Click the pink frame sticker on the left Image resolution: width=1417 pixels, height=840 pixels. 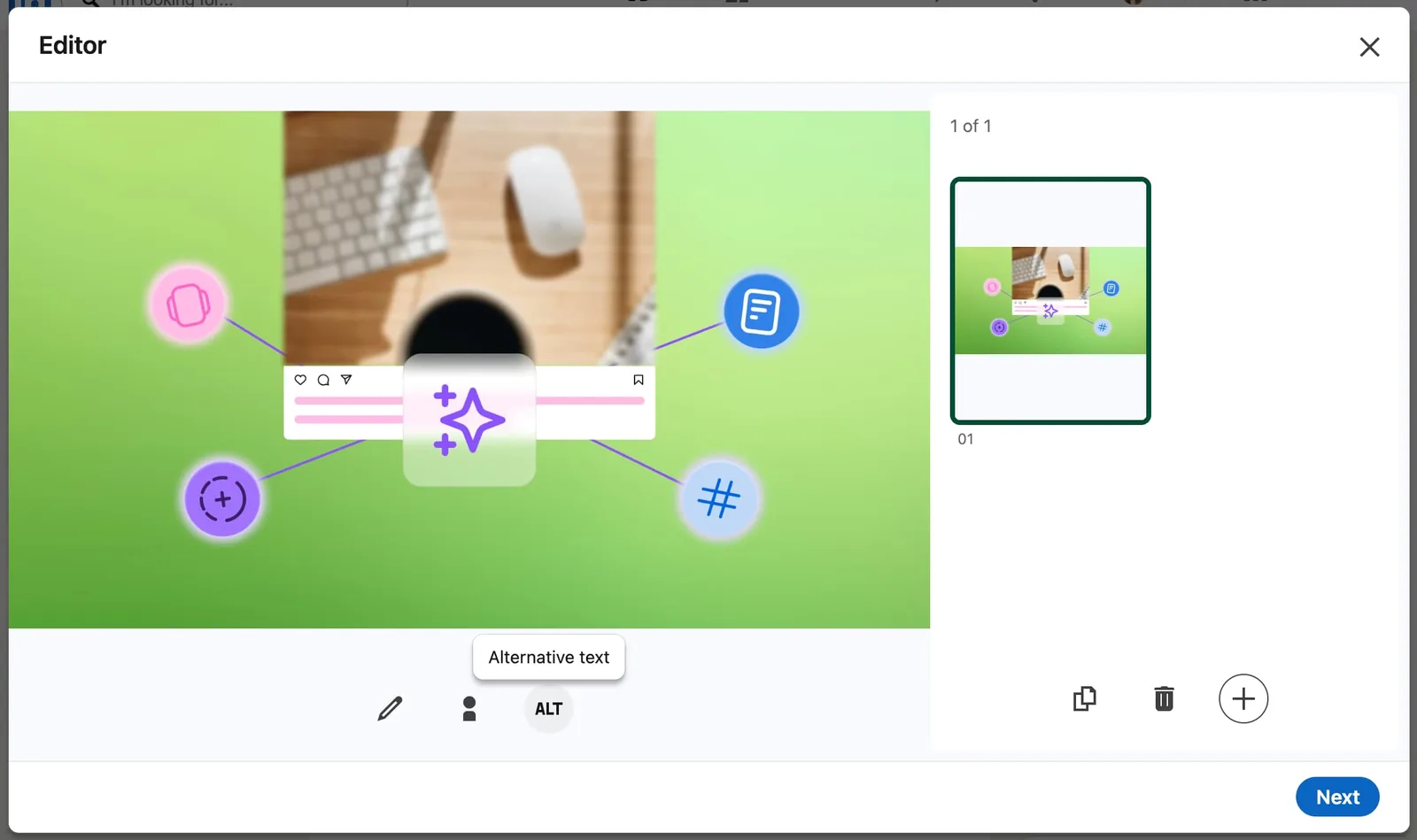click(x=187, y=305)
